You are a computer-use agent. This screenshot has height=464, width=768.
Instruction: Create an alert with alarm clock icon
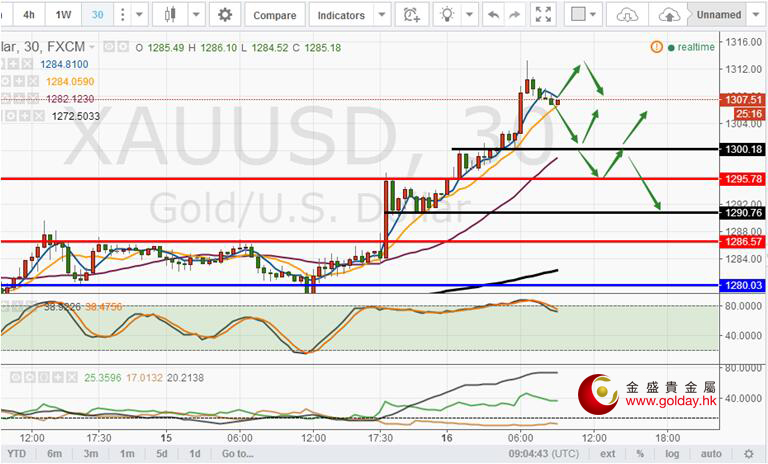pos(411,15)
